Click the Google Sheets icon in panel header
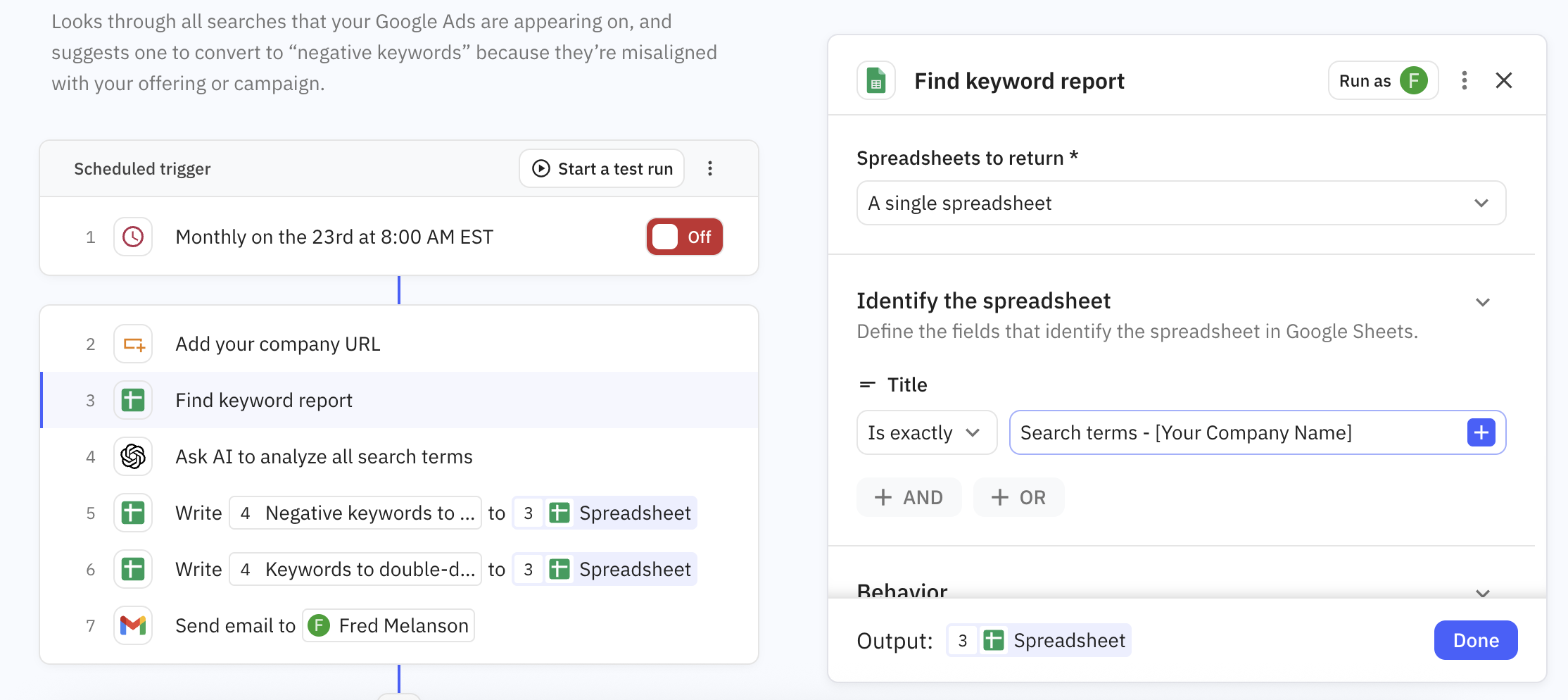Viewport: 1568px width, 700px height. click(x=876, y=81)
